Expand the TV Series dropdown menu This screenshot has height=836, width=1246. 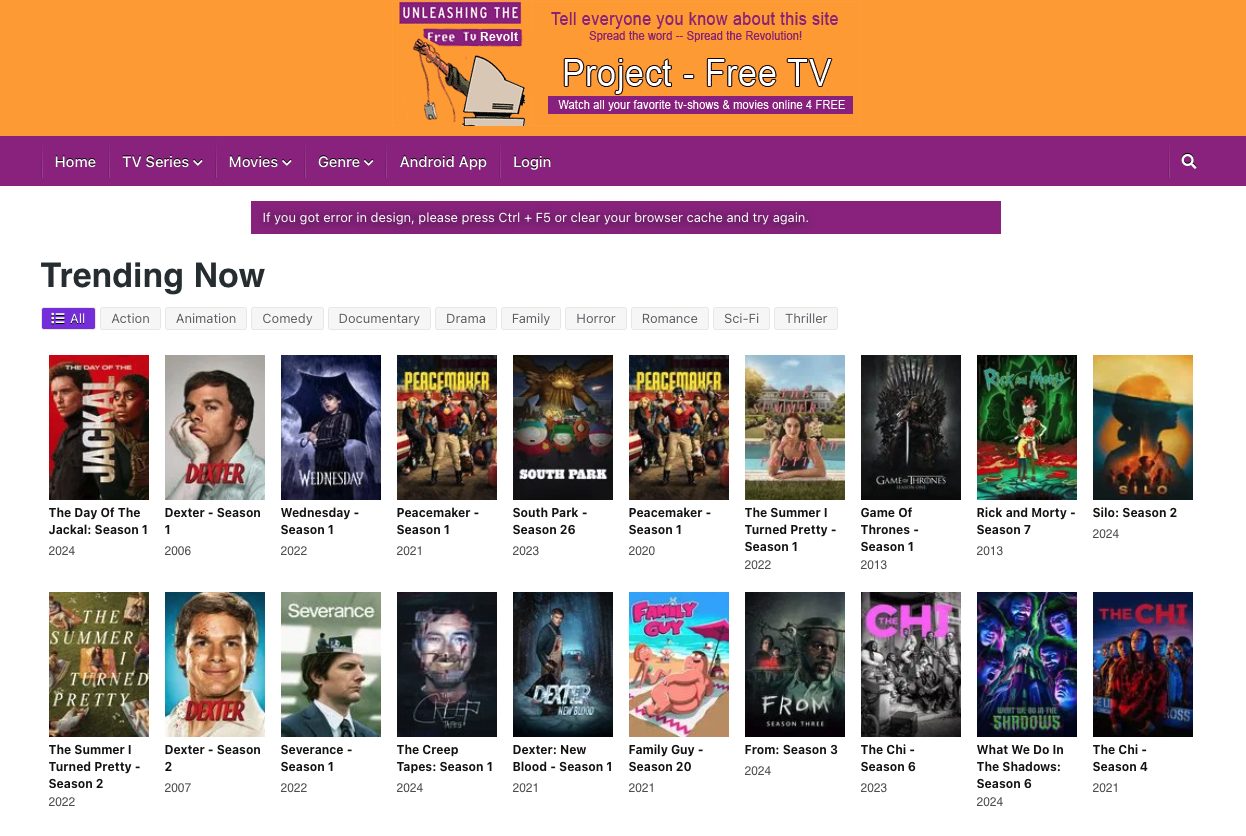click(x=162, y=162)
